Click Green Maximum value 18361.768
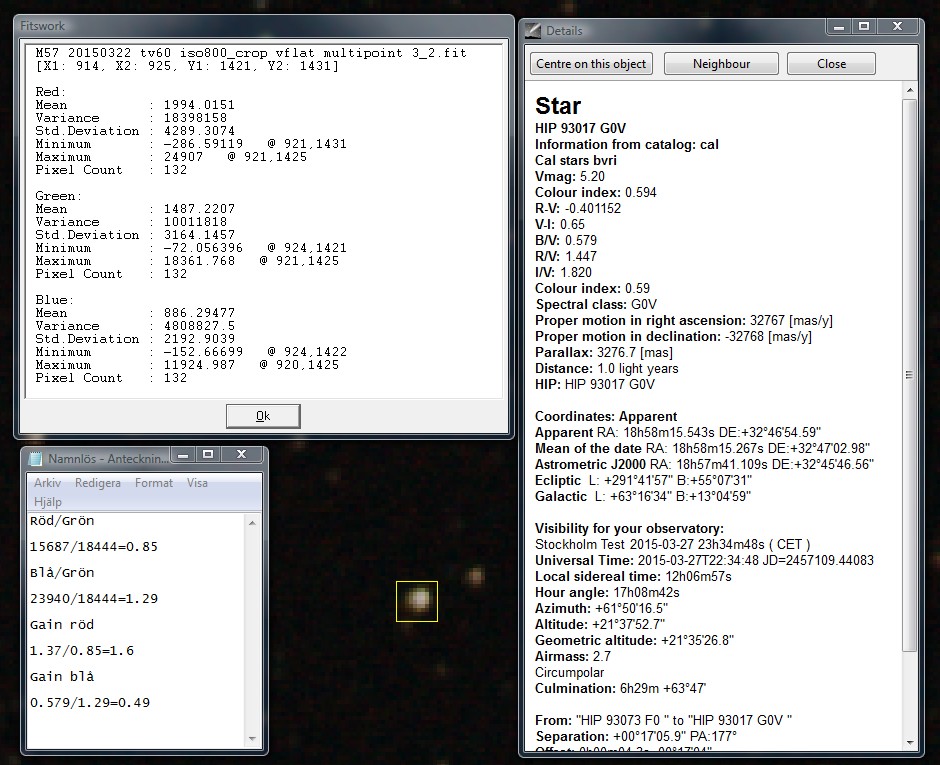This screenshot has height=765, width=940. click(199, 261)
